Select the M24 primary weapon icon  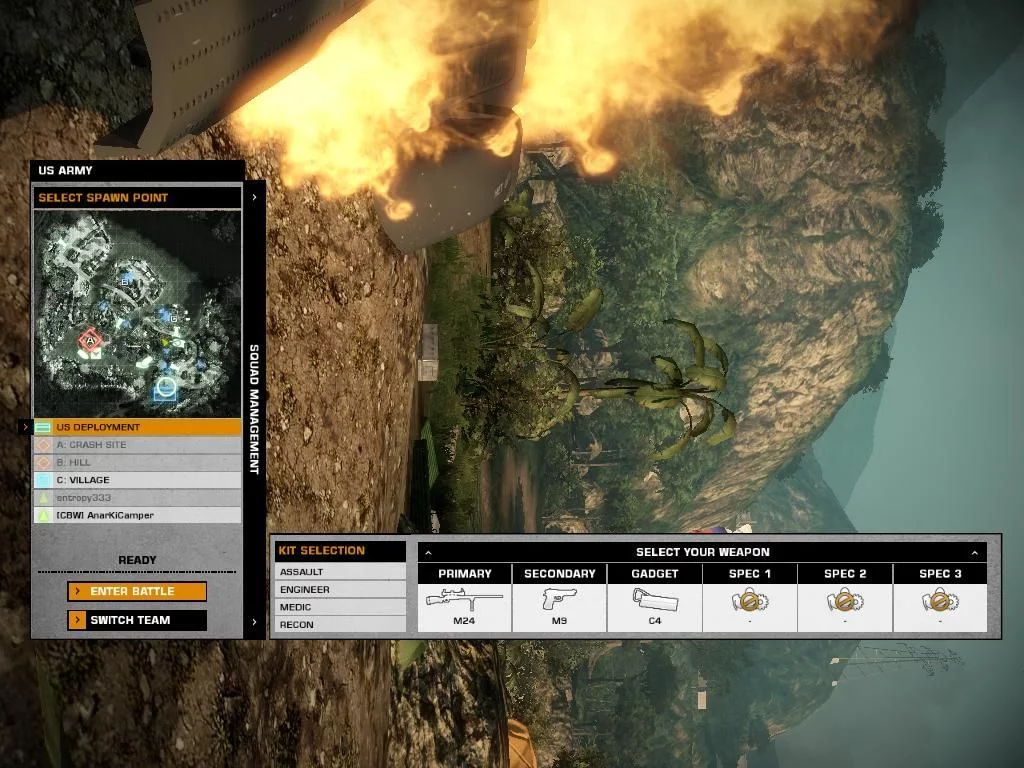(x=464, y=600)
